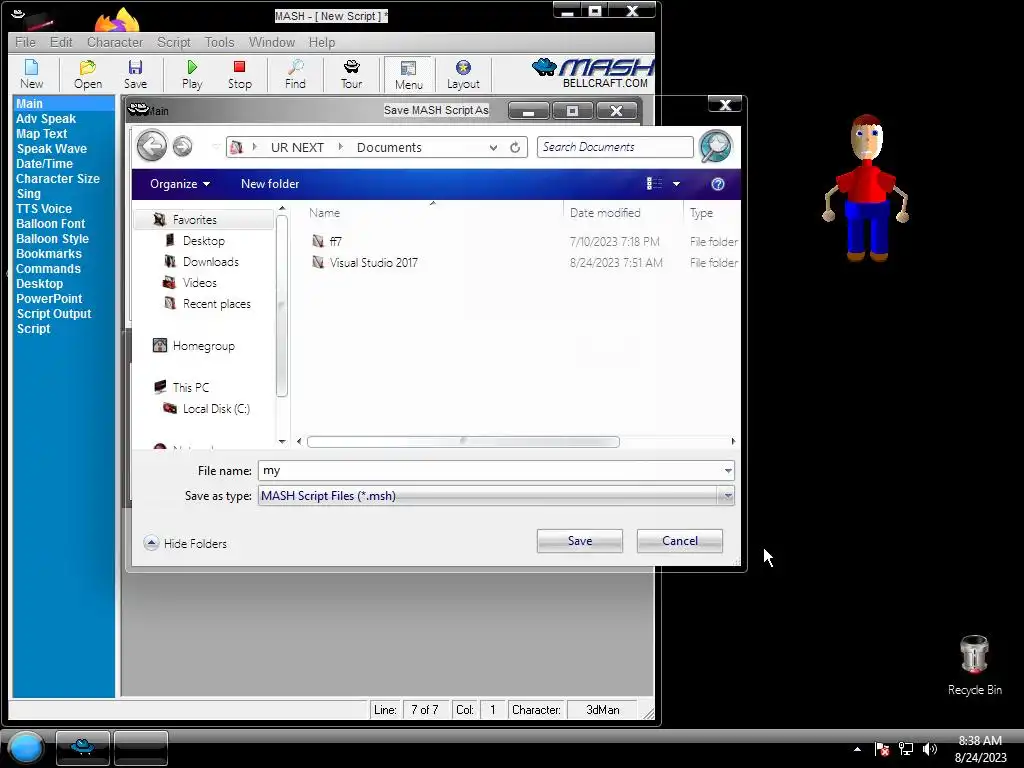Viewport: 1024px width, 768px height.
Task: Open the Organize dropdown menu
Action: pyautogui.click(x=180, y=184)
